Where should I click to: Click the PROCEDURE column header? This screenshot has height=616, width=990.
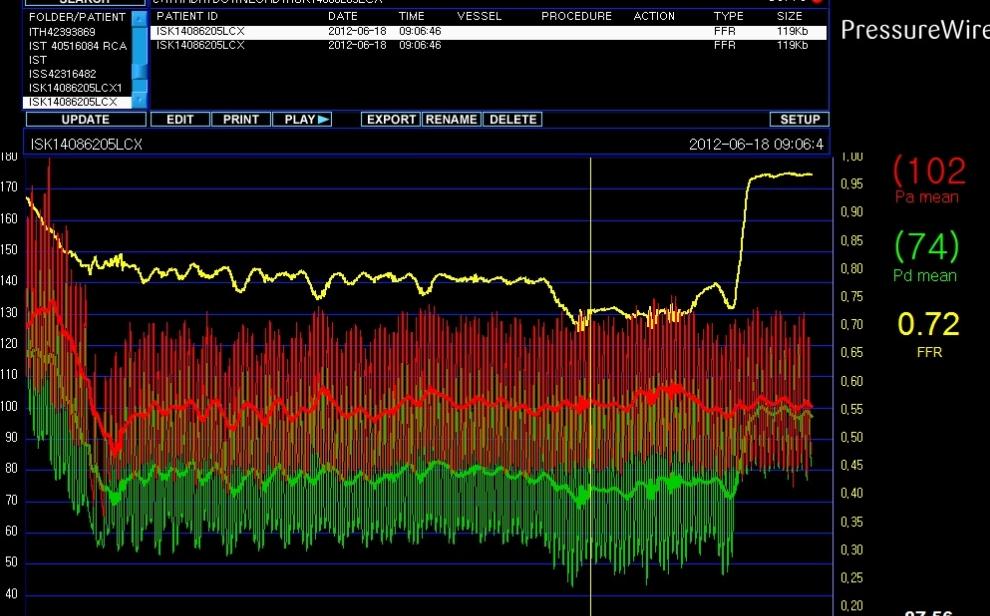(576, 16)
